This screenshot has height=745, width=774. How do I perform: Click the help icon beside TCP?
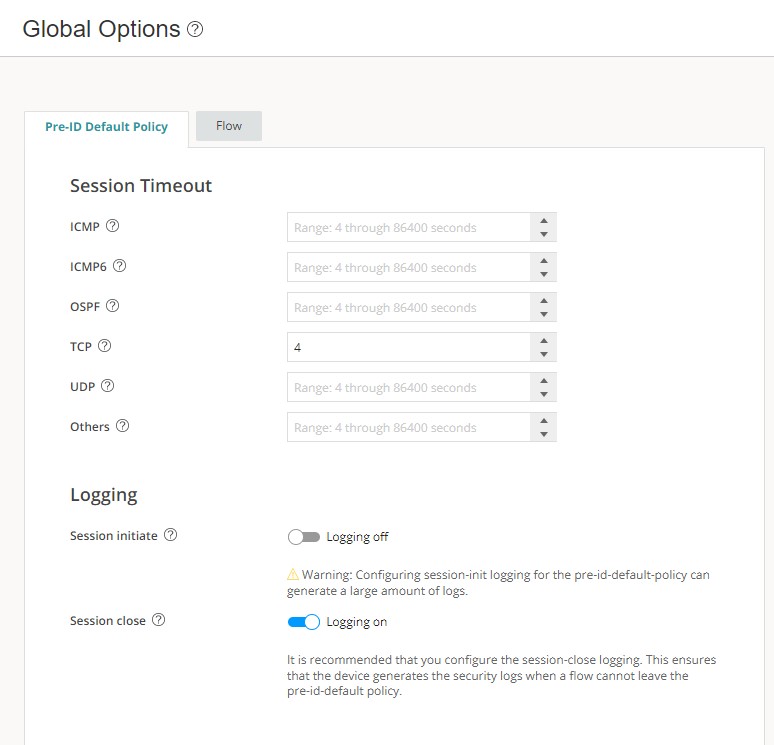[104, 346]
